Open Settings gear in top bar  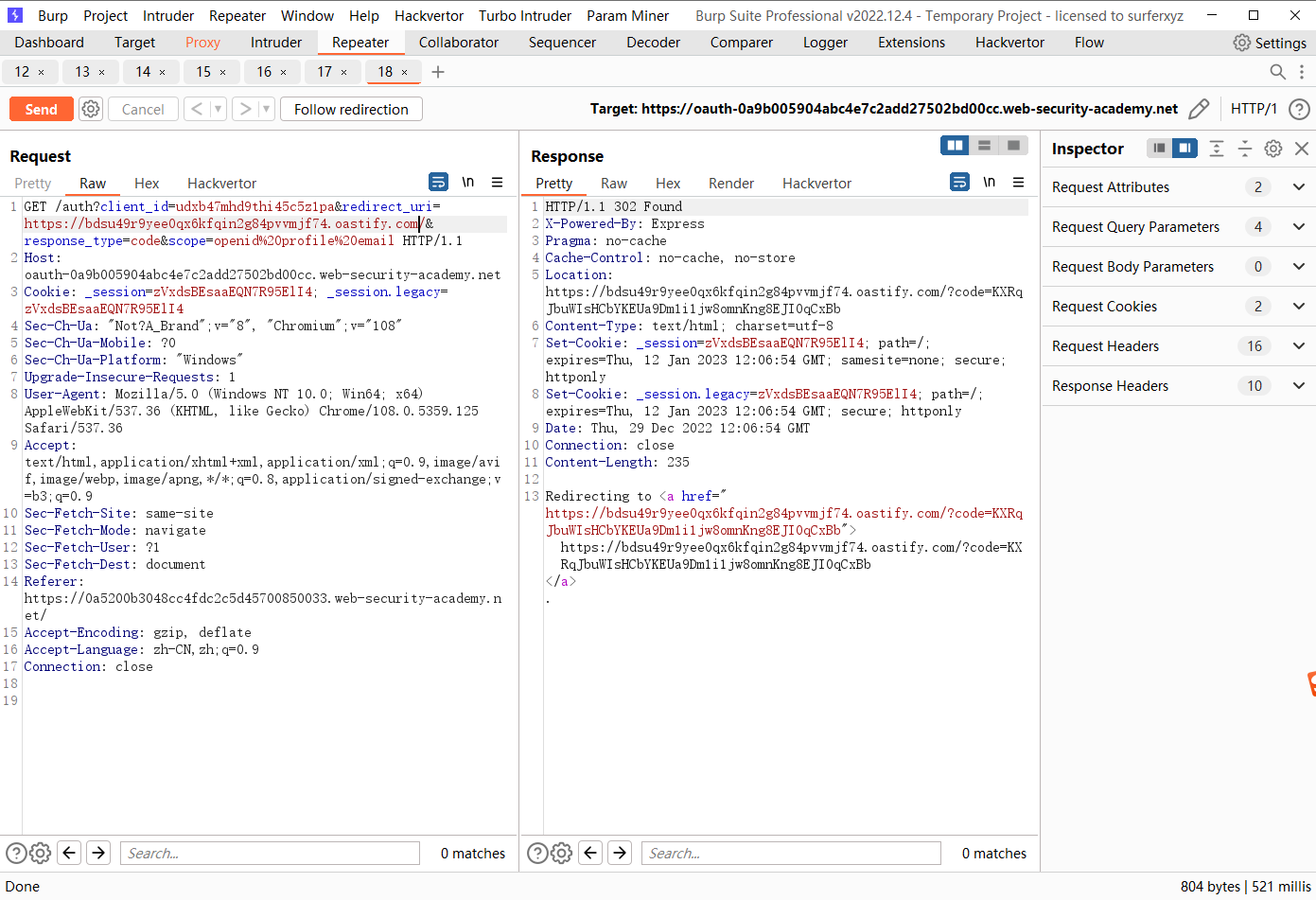click(1242, 43)
